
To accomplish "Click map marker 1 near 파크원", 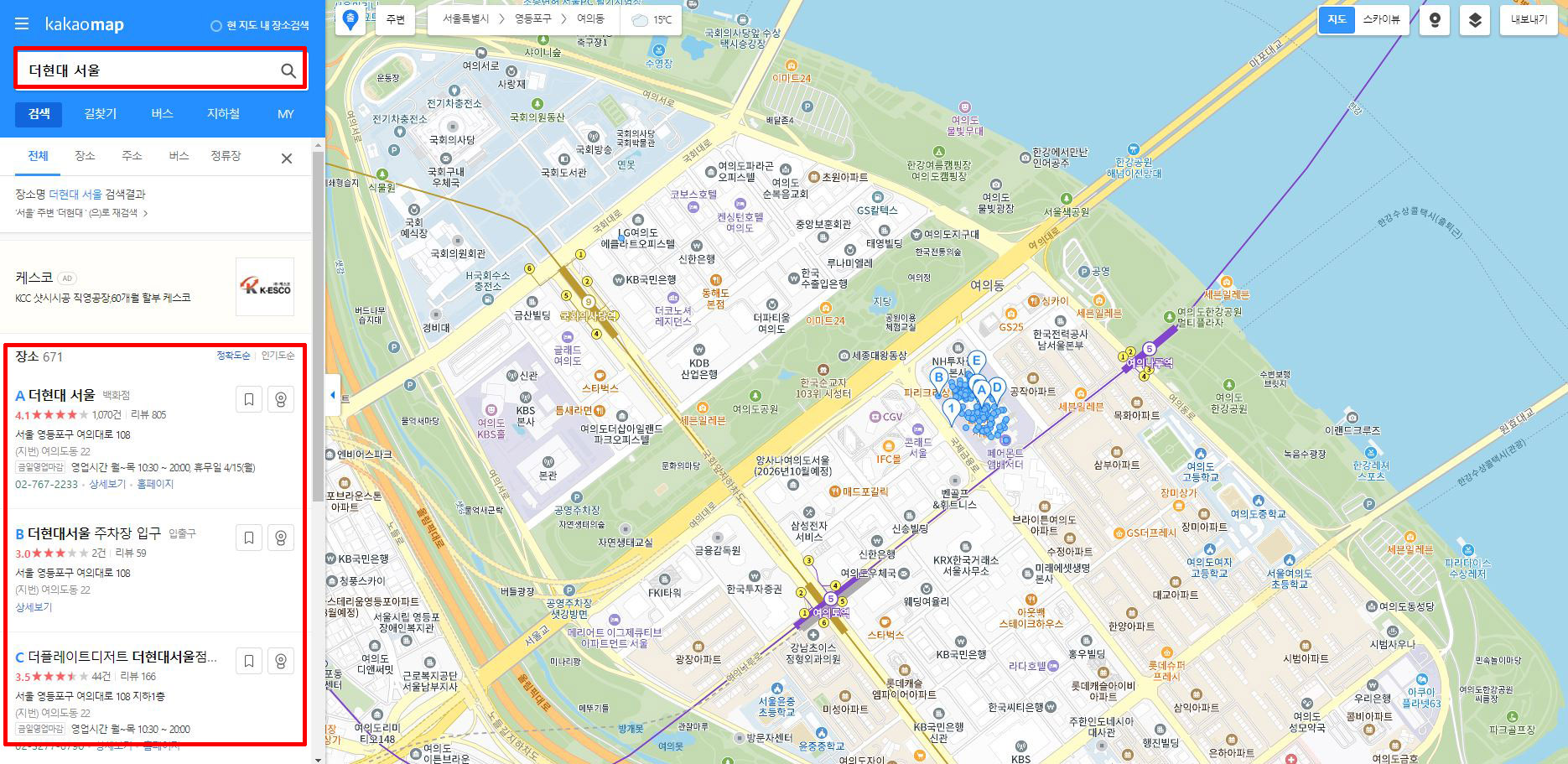I will [950, 410].
